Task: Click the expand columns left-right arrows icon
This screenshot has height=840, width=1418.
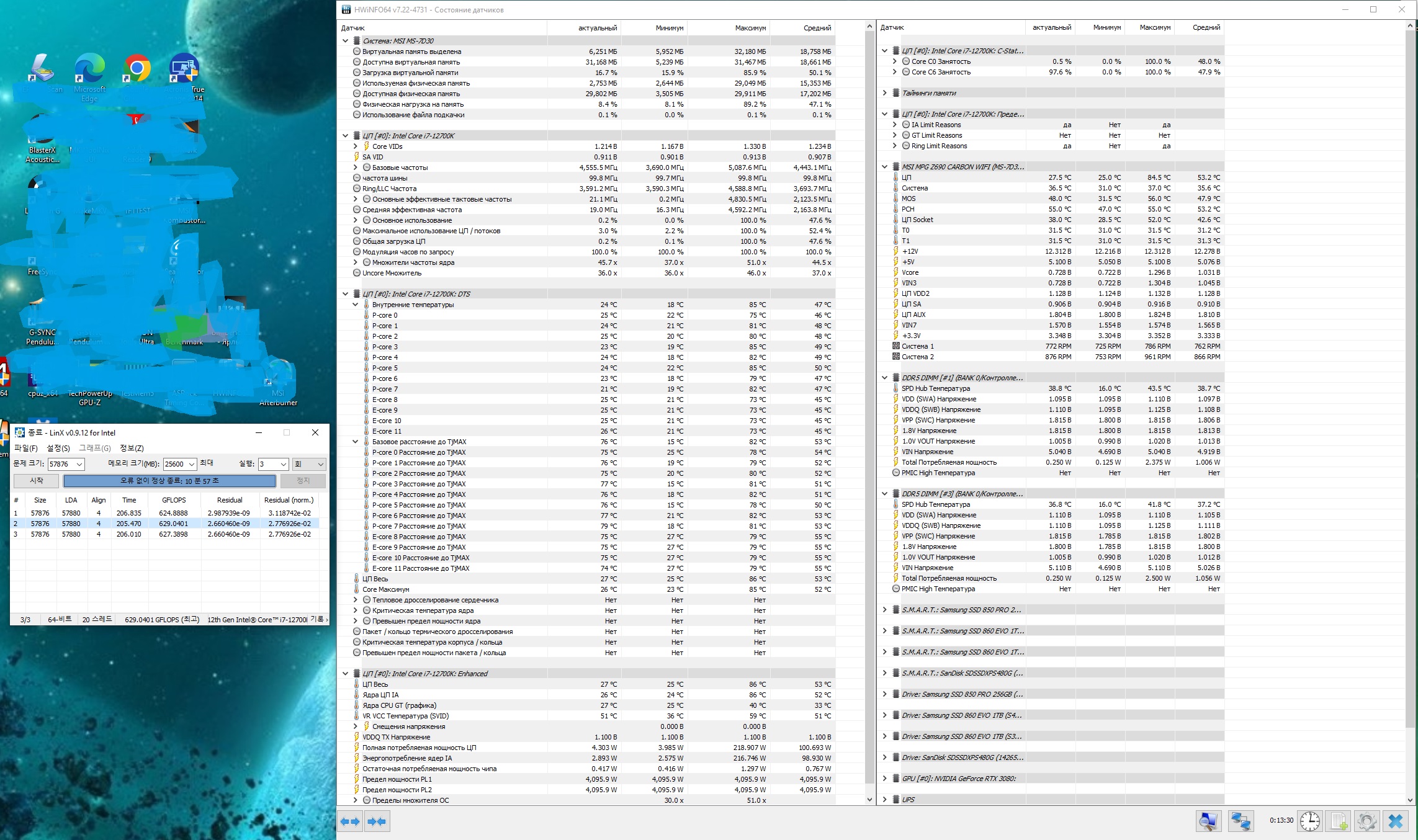Action: pos(350,821)
